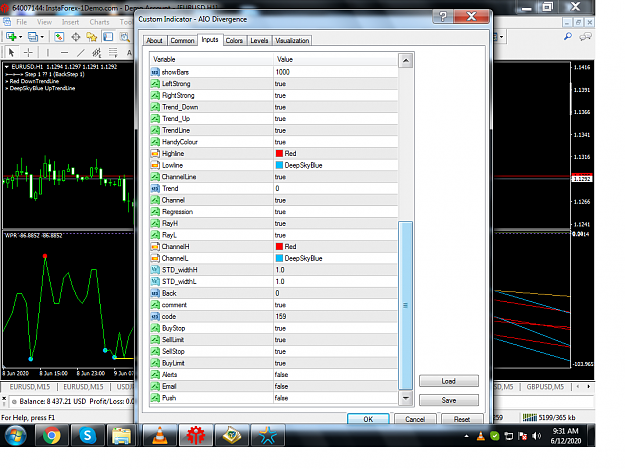The width and height of the screenshot is (625, 469).
Task: Click the Trend integer variable icon
Action: pyautogui.click(x=155, y=188)
